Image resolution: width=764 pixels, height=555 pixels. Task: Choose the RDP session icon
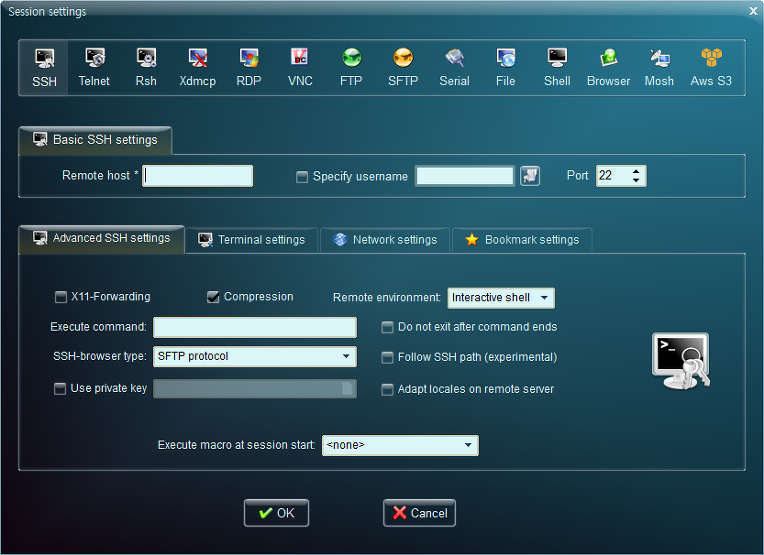[x=249, y=68]
